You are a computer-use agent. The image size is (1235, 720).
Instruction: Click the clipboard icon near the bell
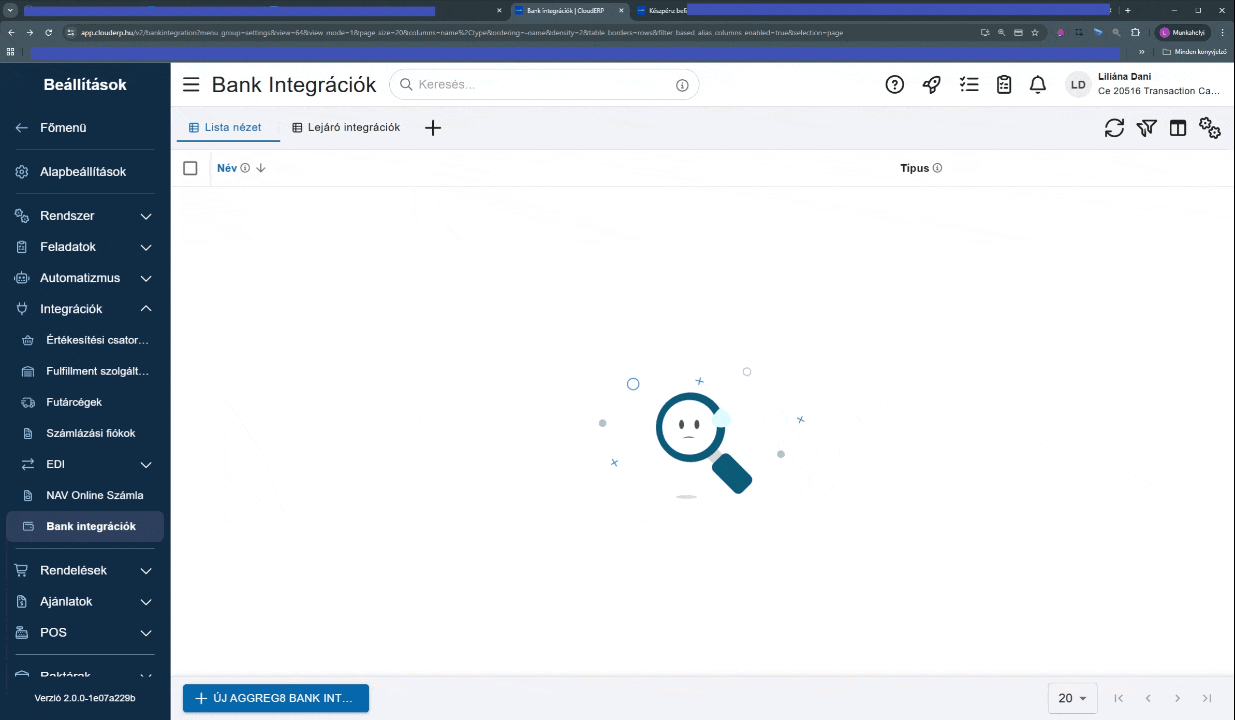pyautogui.click(x=1003, y=84)
